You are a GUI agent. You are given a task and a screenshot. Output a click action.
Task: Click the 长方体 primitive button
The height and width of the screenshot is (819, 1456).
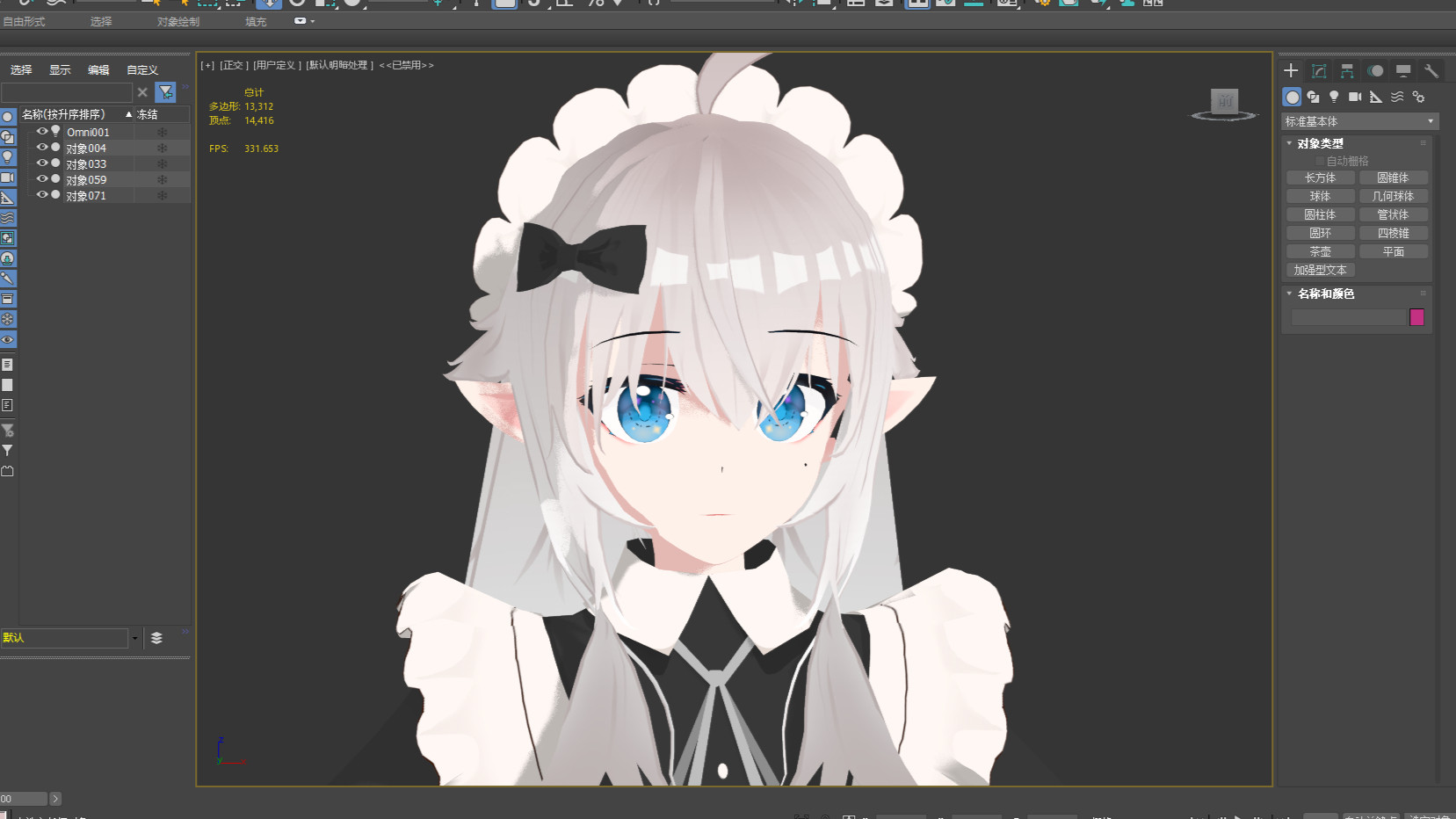pyautogui.click(x=1320, y=178)
